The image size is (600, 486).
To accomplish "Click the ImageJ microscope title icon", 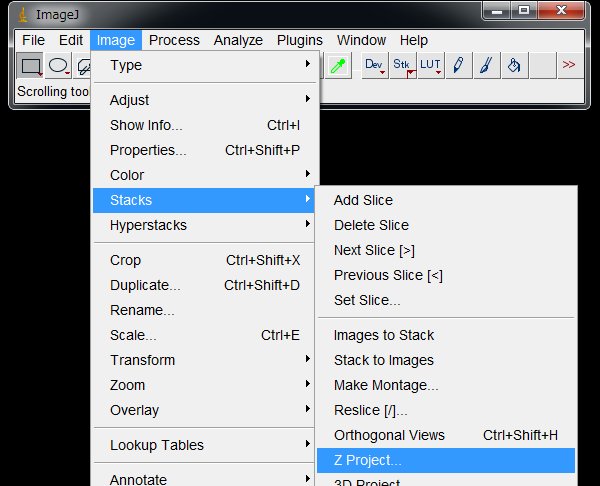I will point(23,15).
